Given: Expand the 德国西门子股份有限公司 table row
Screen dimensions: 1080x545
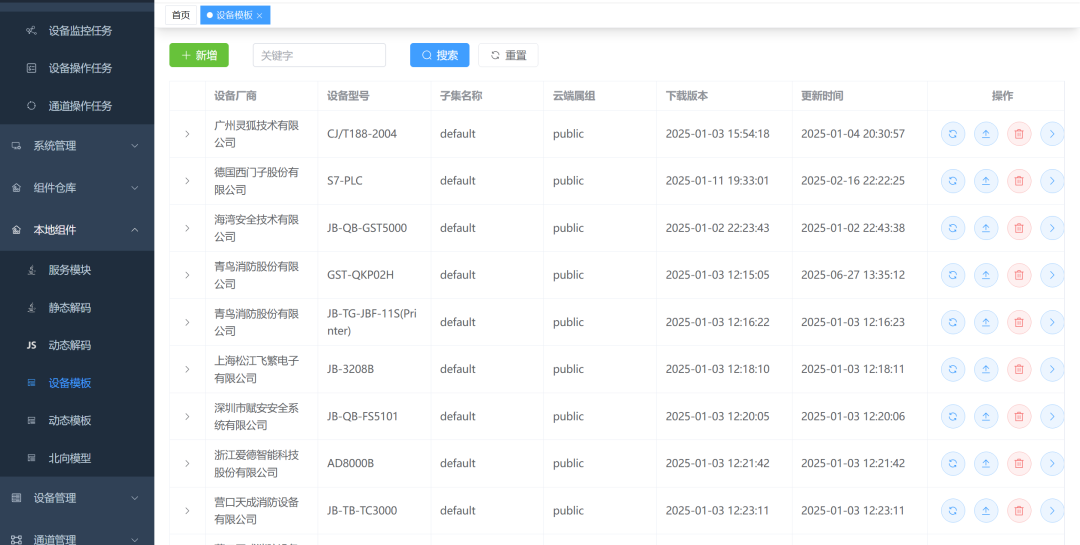Looking at the screenshot, I should click(187, 181).
